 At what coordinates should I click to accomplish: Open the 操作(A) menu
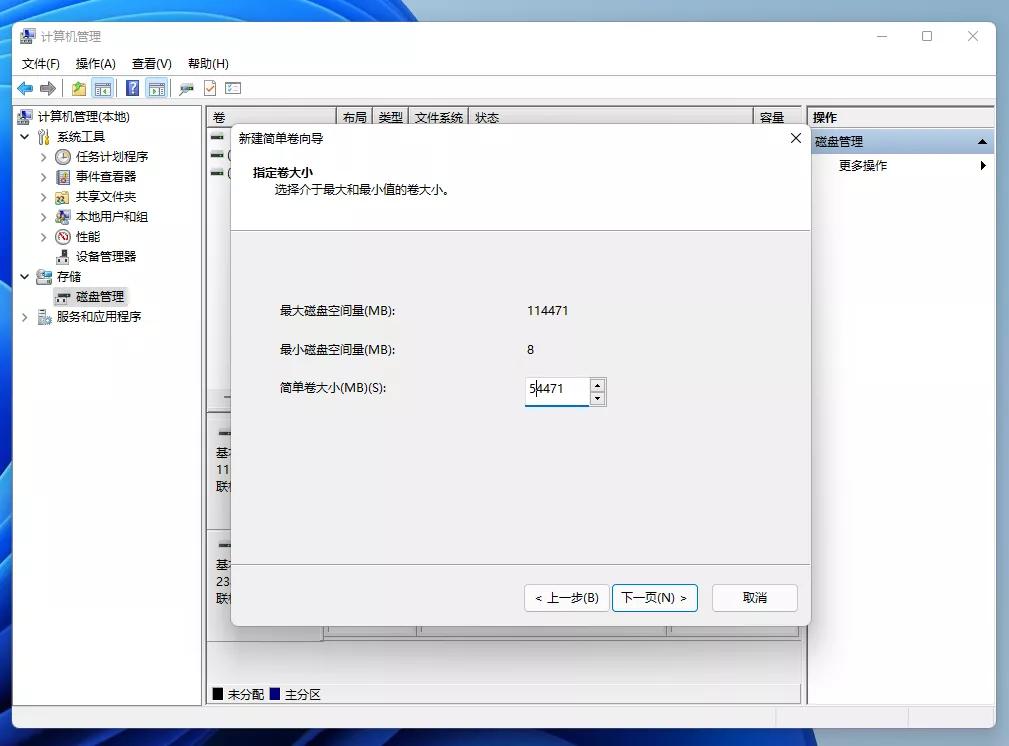95,63
